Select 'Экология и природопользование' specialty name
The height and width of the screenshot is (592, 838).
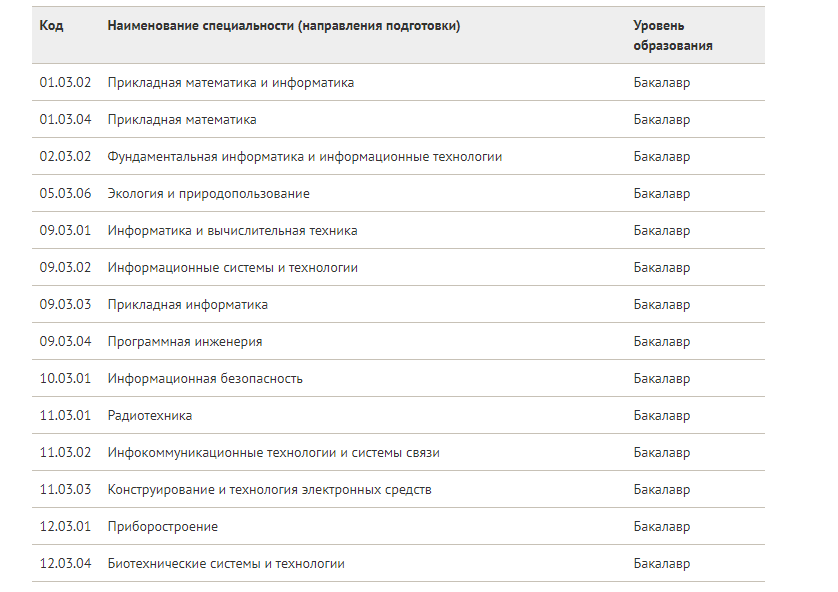pos(208,194)
